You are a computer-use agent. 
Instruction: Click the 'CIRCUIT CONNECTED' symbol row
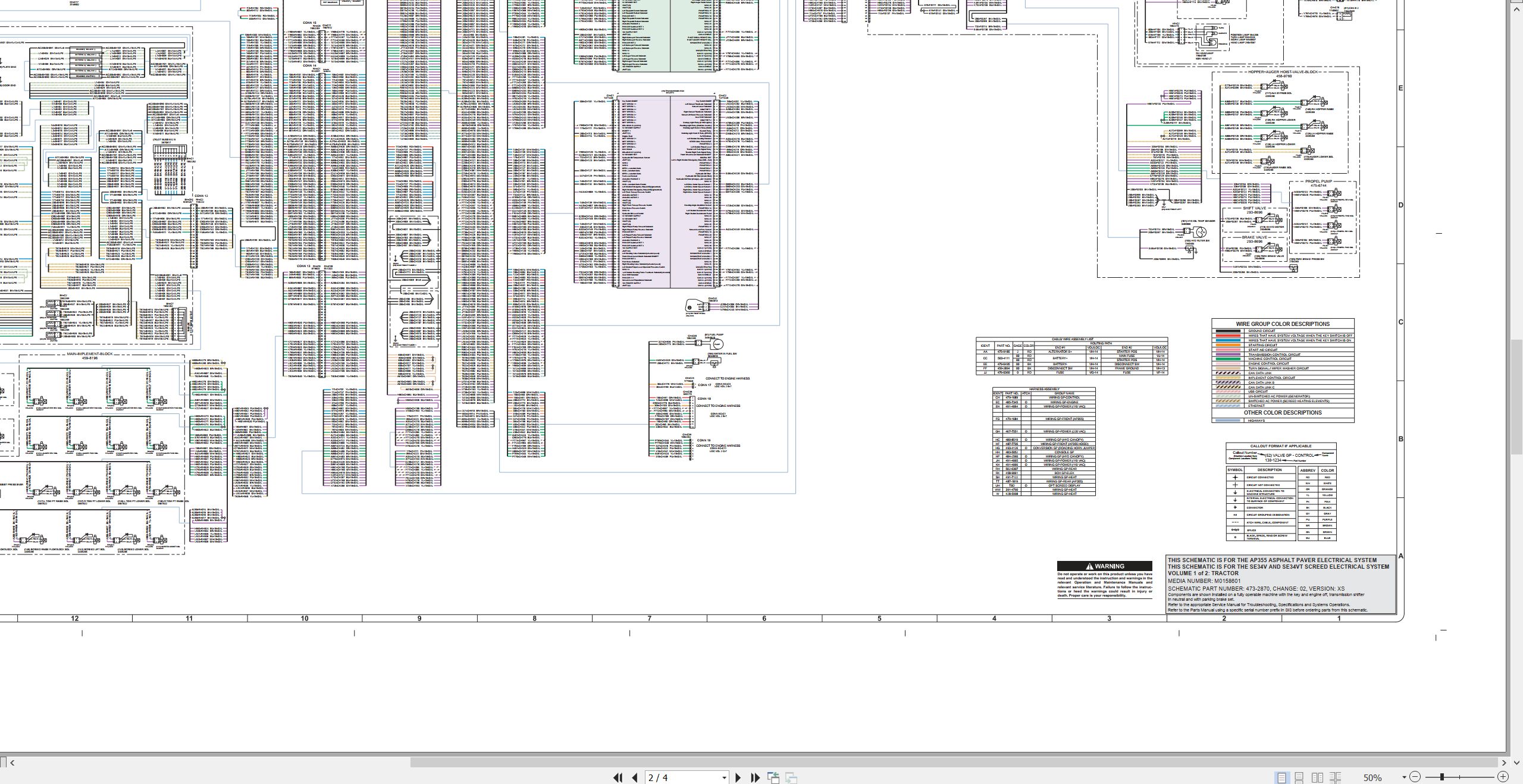[x=1261, y=477]
